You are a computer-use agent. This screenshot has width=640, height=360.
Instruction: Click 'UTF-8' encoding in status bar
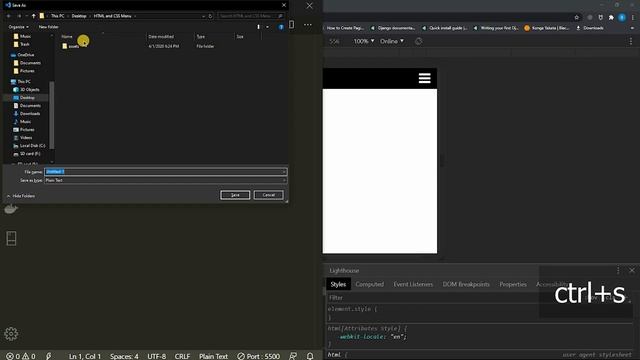(x=157, y=356)
